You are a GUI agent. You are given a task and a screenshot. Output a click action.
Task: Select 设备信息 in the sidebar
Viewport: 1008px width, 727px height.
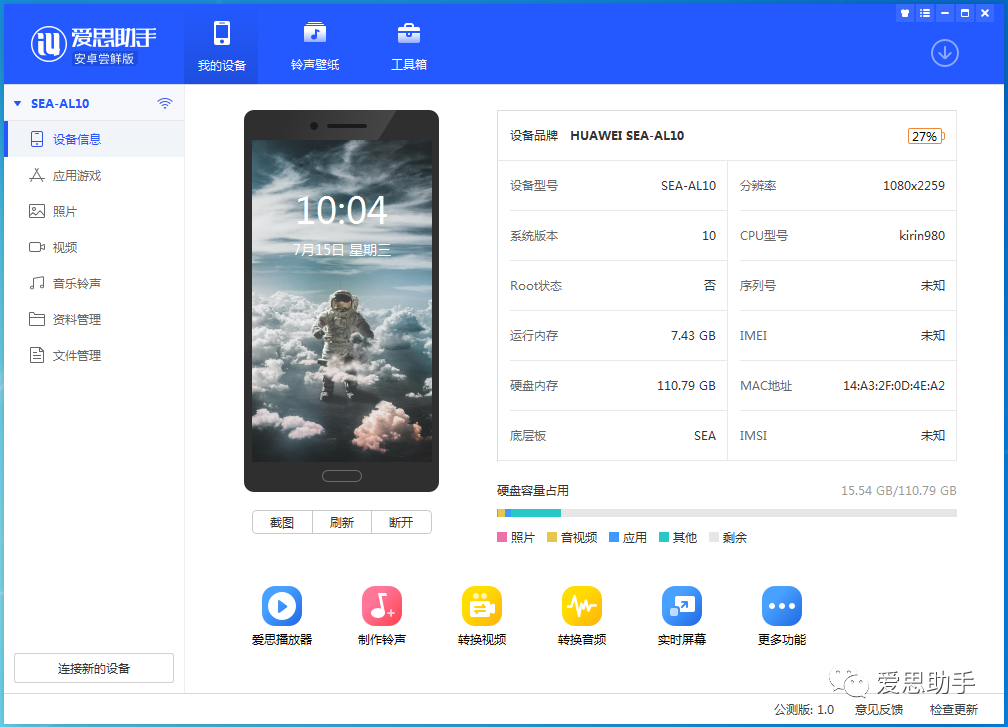click(x=94, y=139)
